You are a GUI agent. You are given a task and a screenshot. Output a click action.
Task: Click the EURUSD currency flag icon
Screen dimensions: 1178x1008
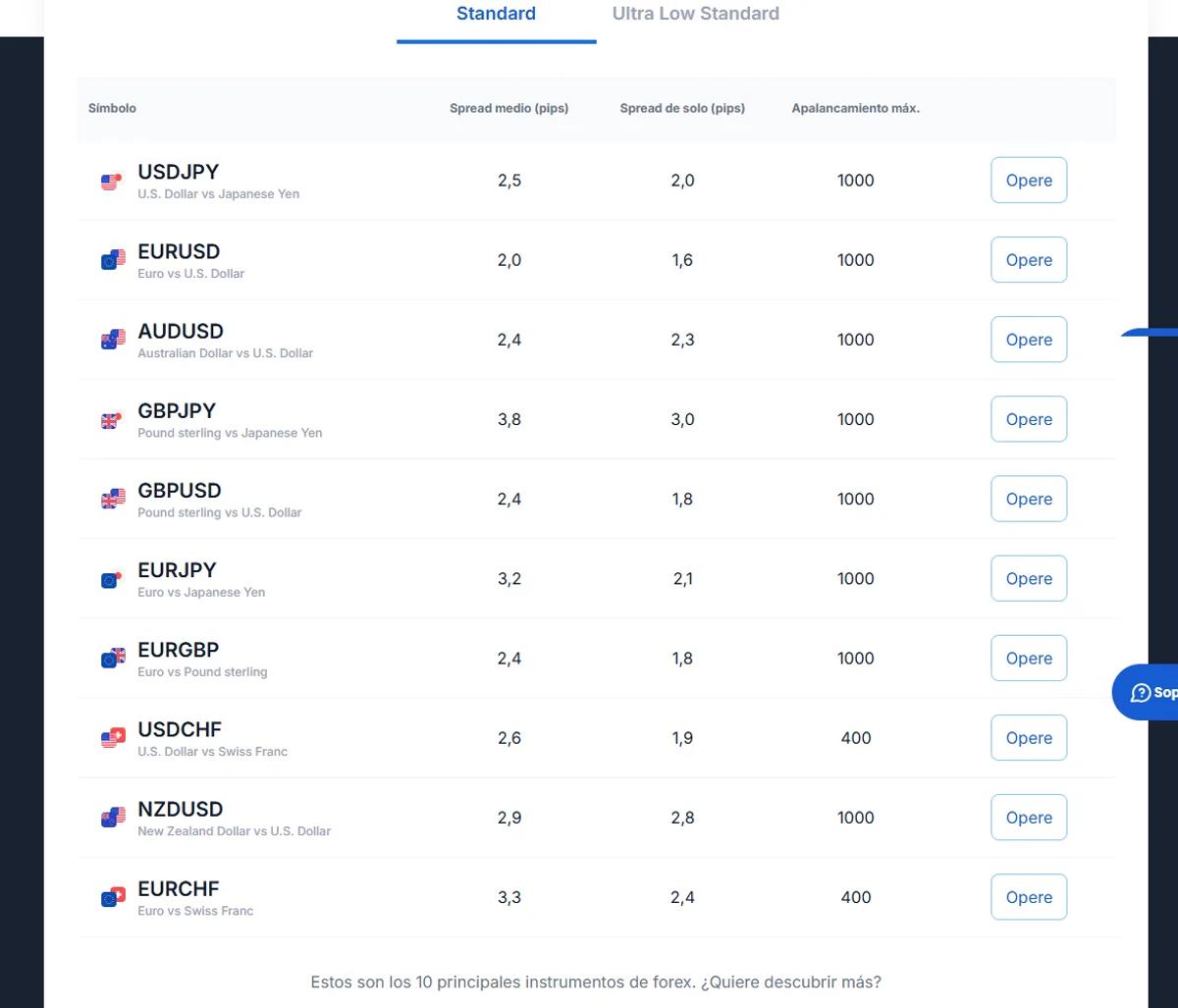(113, 260)
